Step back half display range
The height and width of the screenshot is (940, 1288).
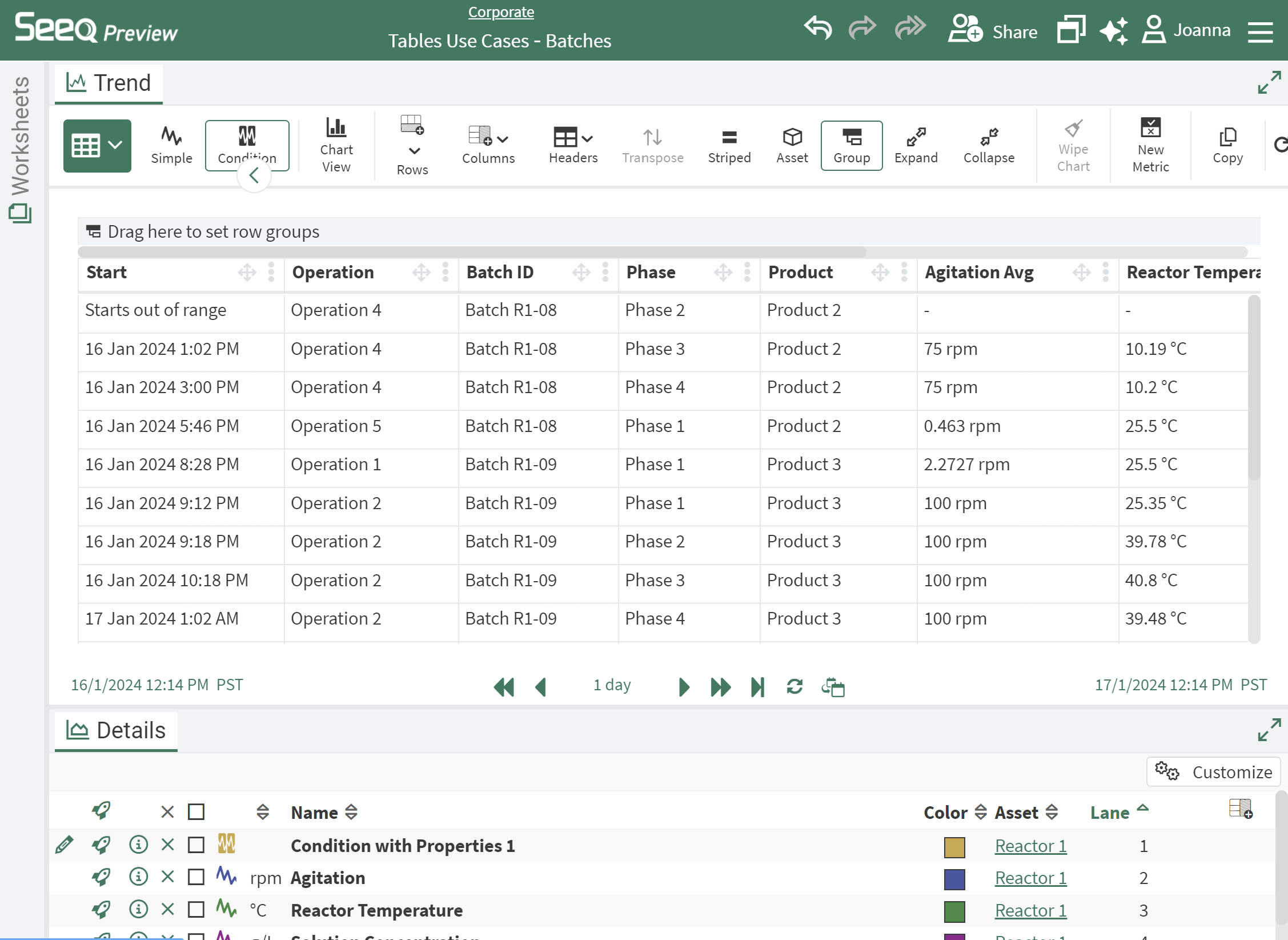click(540, 687)
